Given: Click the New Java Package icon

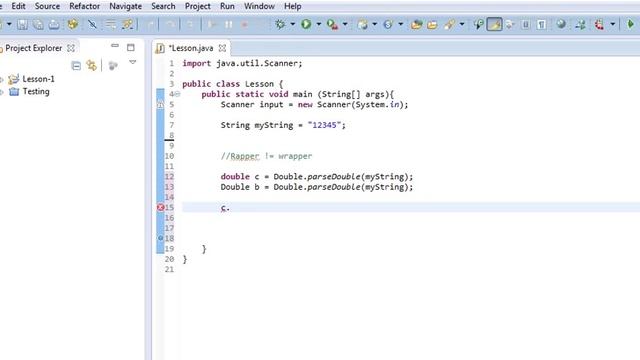Looking at the screenshot, I should [362, 24].
